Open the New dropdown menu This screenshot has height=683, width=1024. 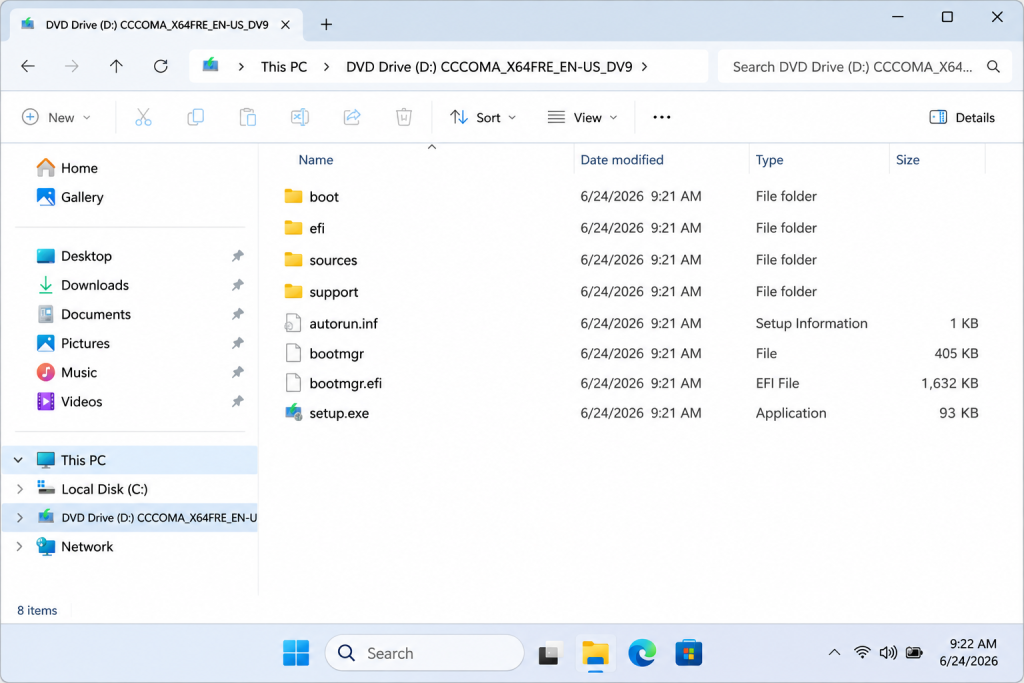[56, 118]
